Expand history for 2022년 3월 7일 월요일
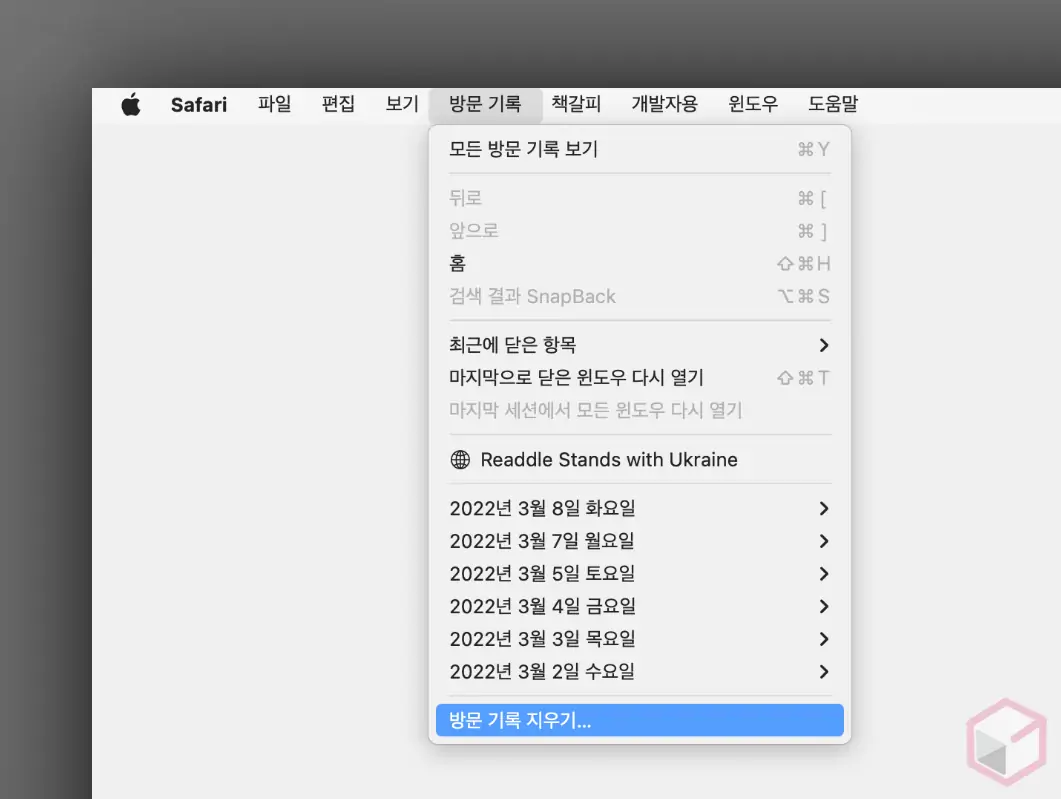Image resolution: width=1061 pixels, height=799 pixels. click(639, 541)
